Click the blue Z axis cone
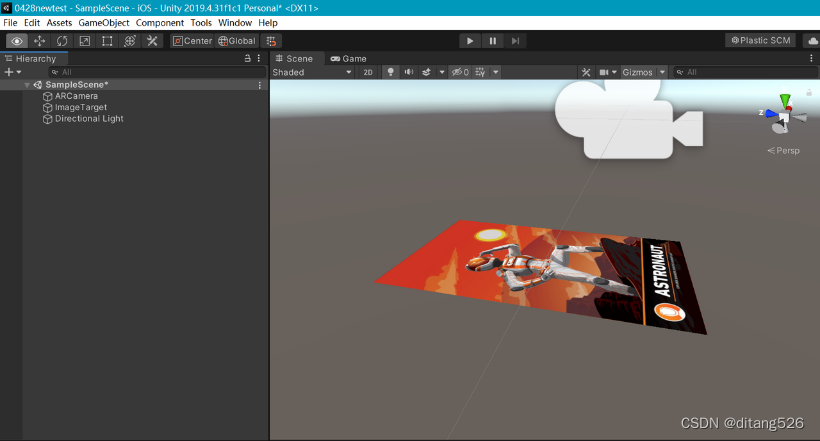 771,113
